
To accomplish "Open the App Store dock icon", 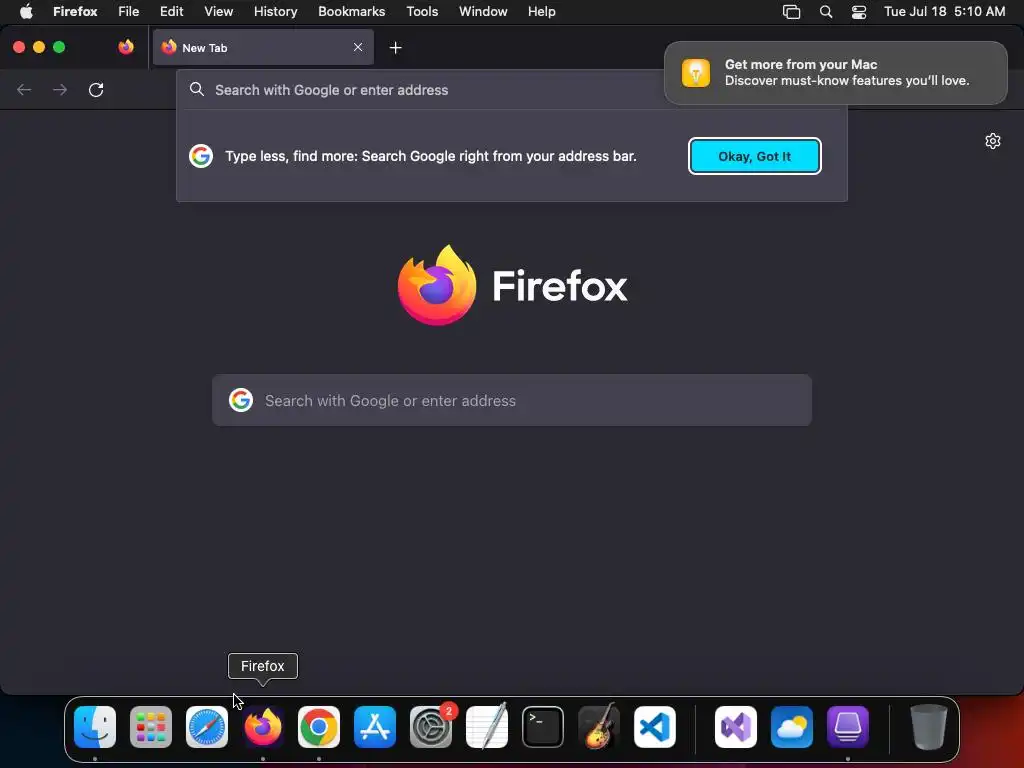I will pyautogui.click(x=375, y=727).
